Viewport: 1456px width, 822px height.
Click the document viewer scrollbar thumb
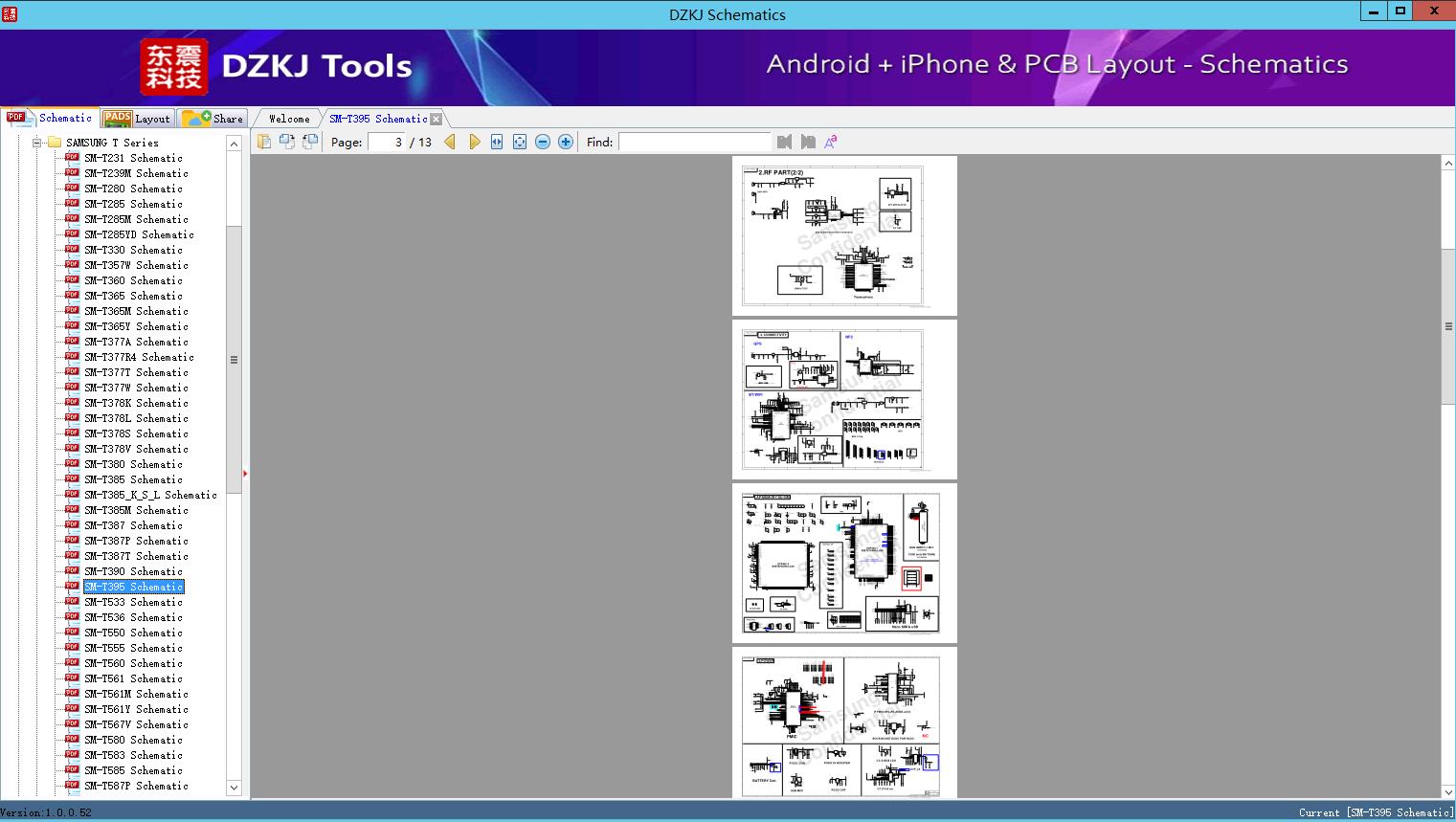pos(1448,326)
